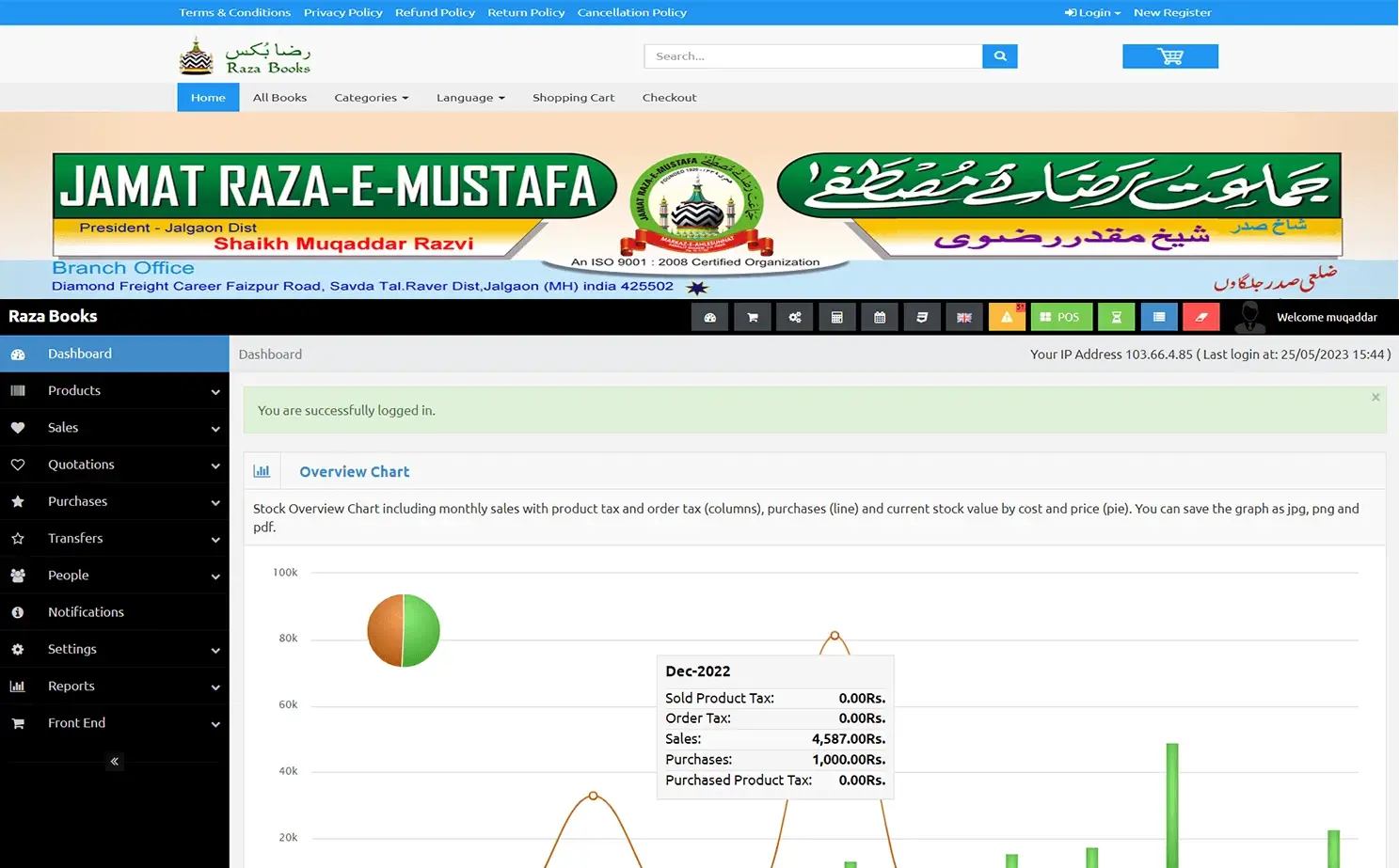Select the shopping cart icon near Welcome muqaddar

pos(752,317)
